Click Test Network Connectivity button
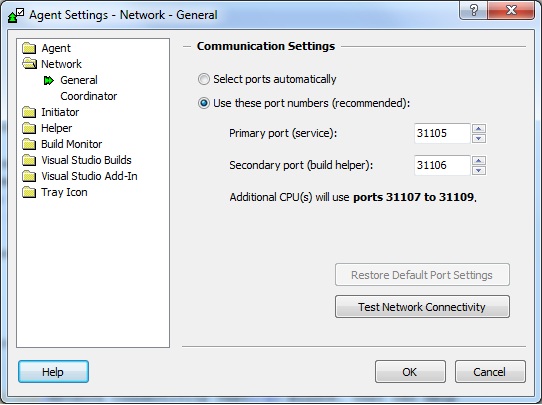The height and width of the screenshot is (405, 542). click(422, 307)
